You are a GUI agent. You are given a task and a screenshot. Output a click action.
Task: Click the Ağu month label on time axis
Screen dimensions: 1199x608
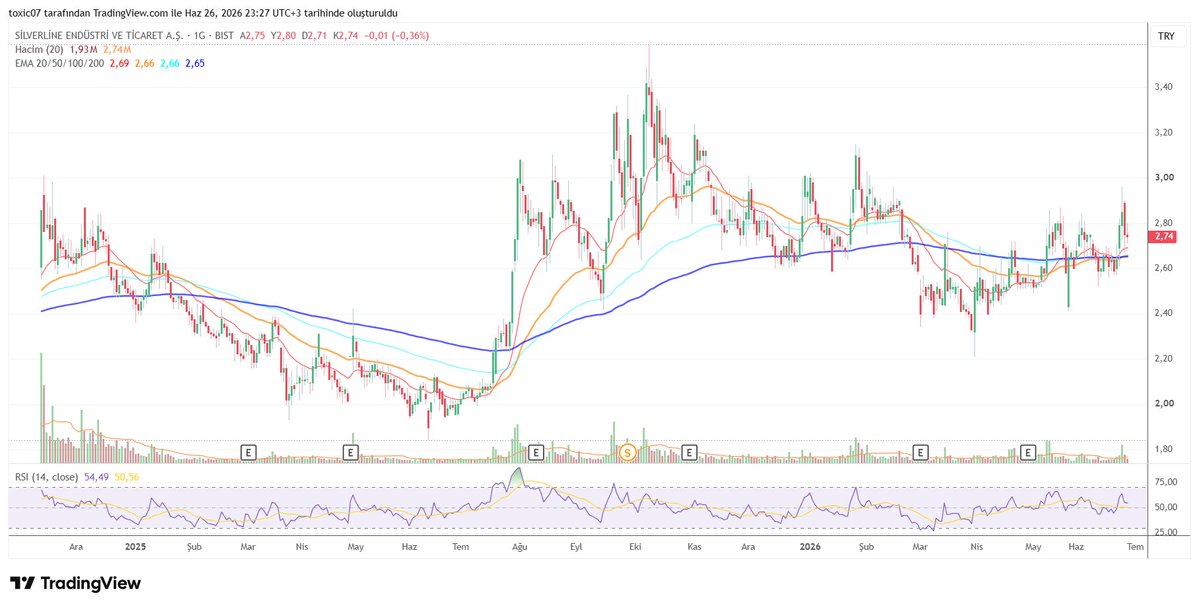(x=520, y=547)
